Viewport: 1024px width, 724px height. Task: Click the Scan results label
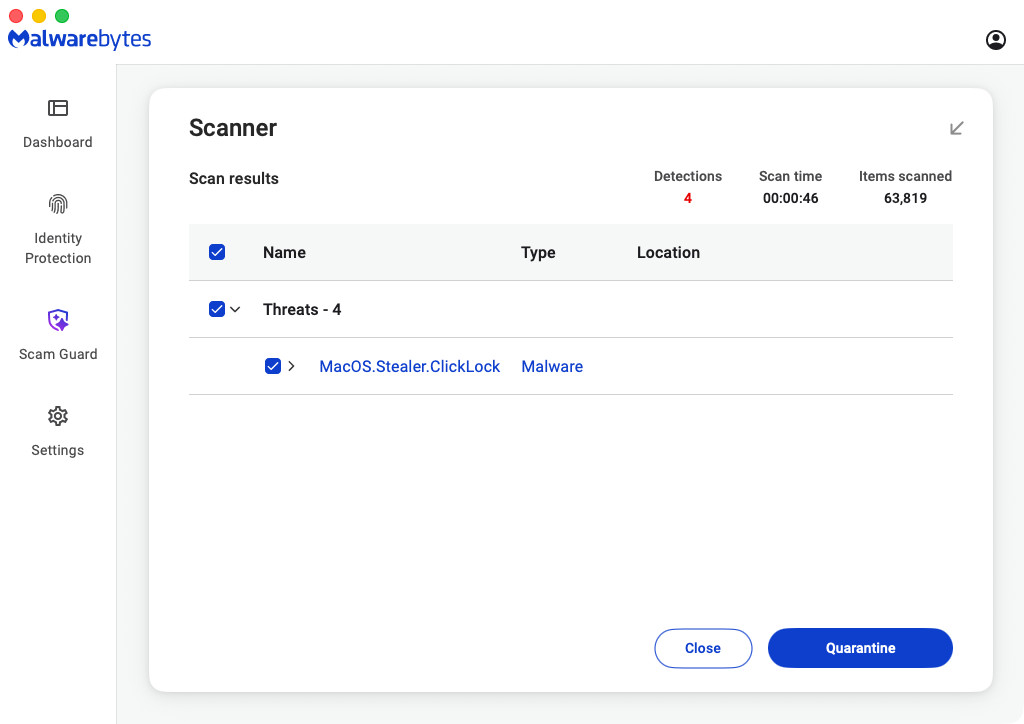coord(234,178)
